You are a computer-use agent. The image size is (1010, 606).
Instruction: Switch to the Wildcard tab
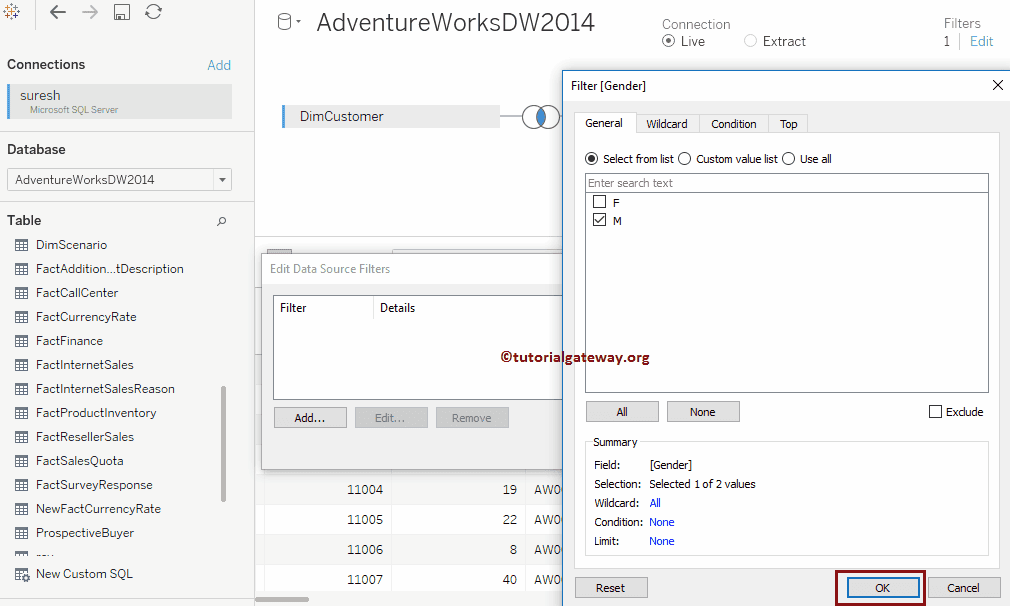click(666, 124)
